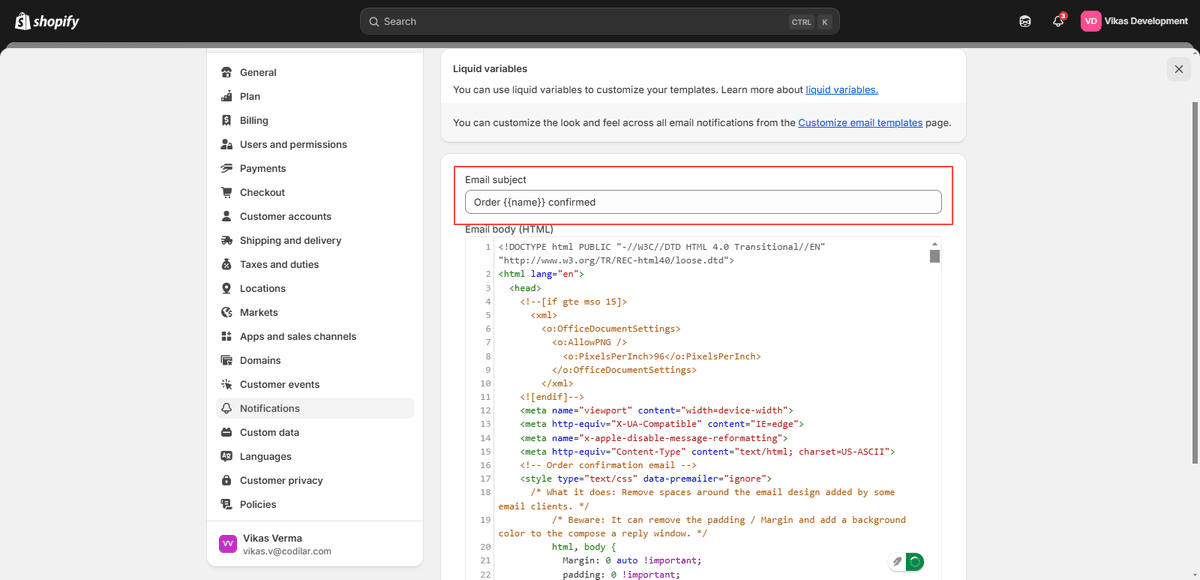Open the VD Vikas Development account menu
This screenshot has height=580, width=1200.
(1135, 21)
